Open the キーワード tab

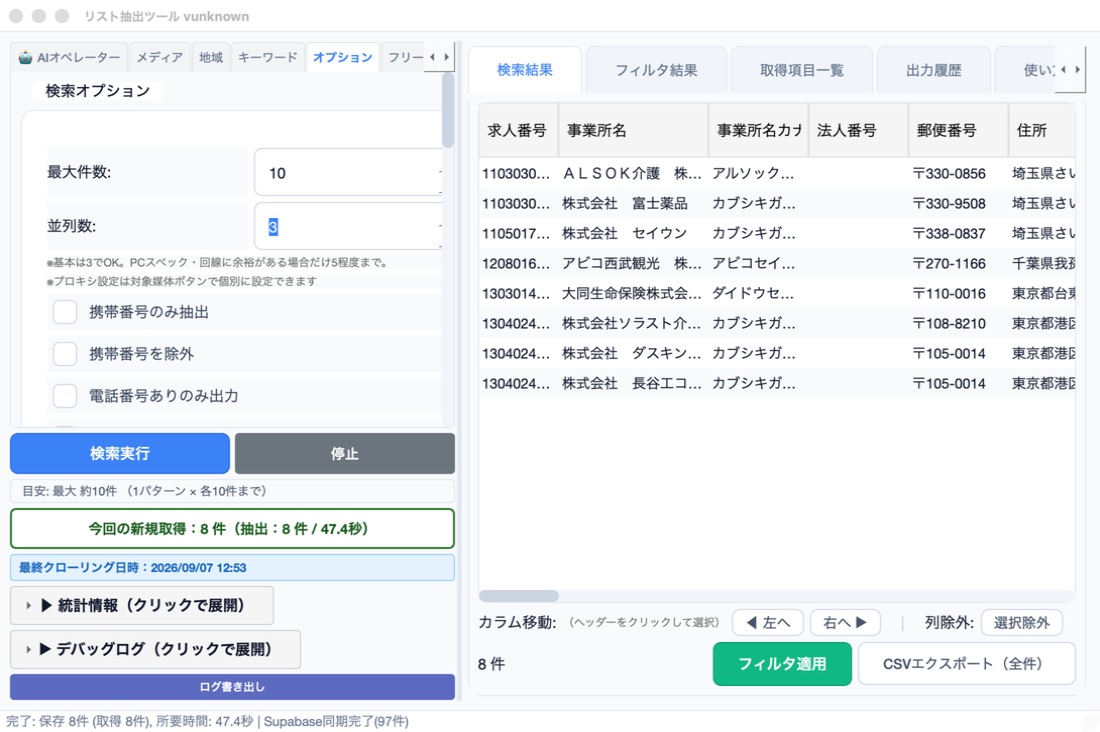[x=267, y=58]
